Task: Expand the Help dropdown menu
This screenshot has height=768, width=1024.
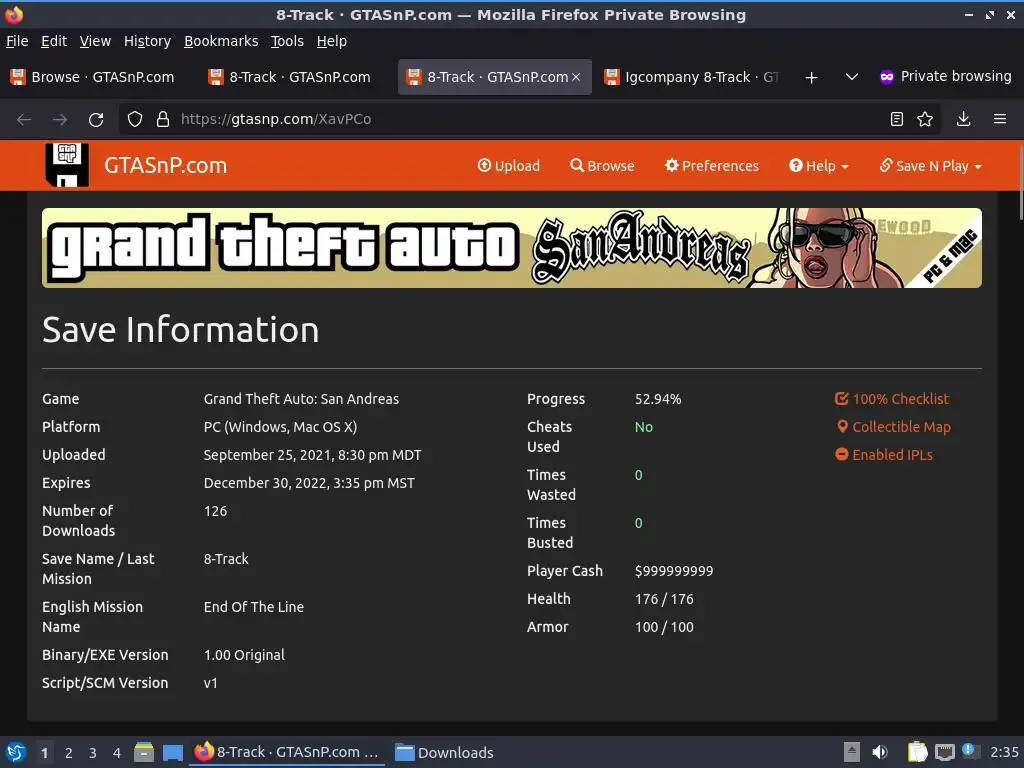Action: 819,166
